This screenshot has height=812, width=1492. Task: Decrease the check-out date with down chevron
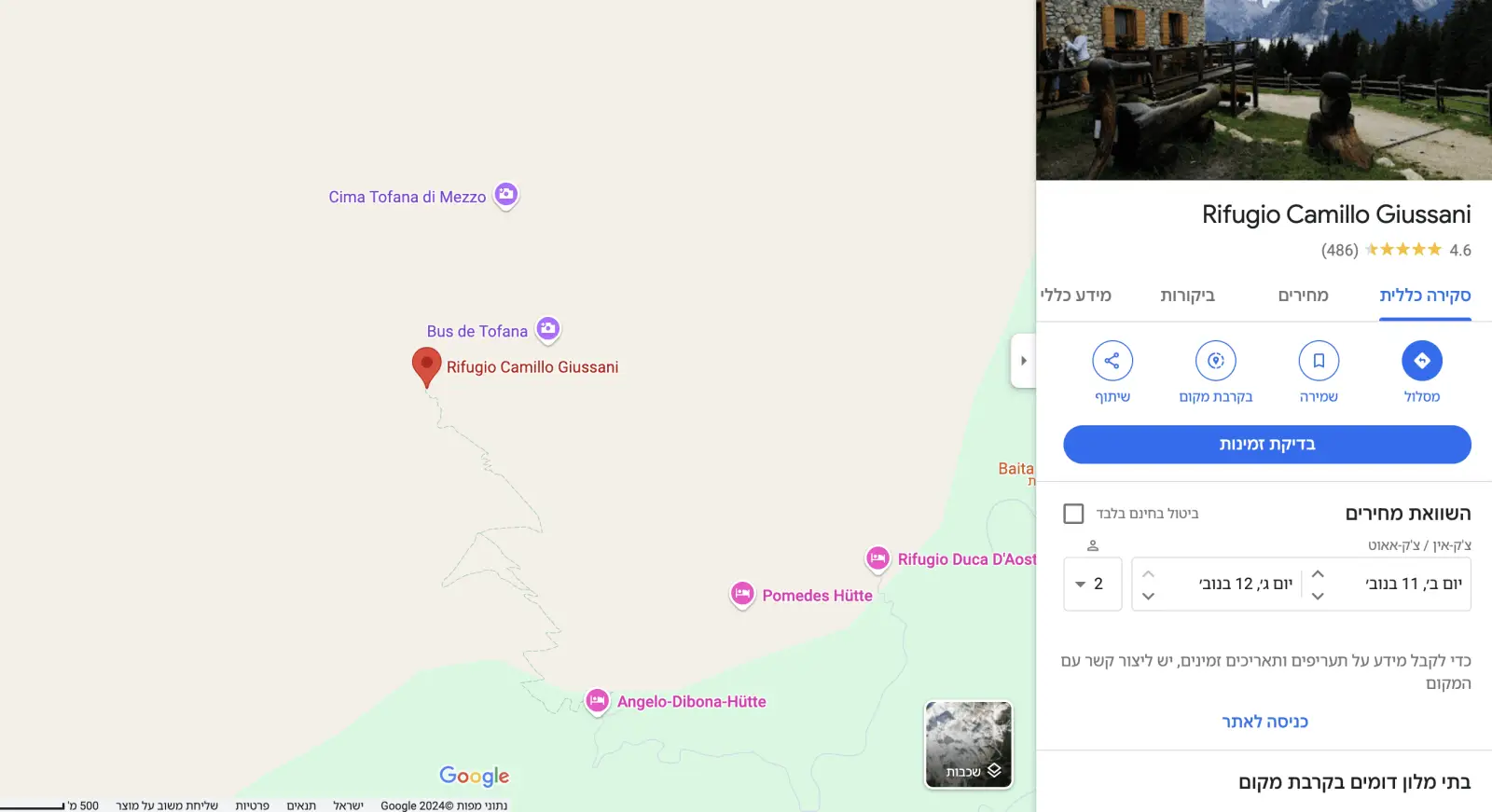click(1148, 597)
